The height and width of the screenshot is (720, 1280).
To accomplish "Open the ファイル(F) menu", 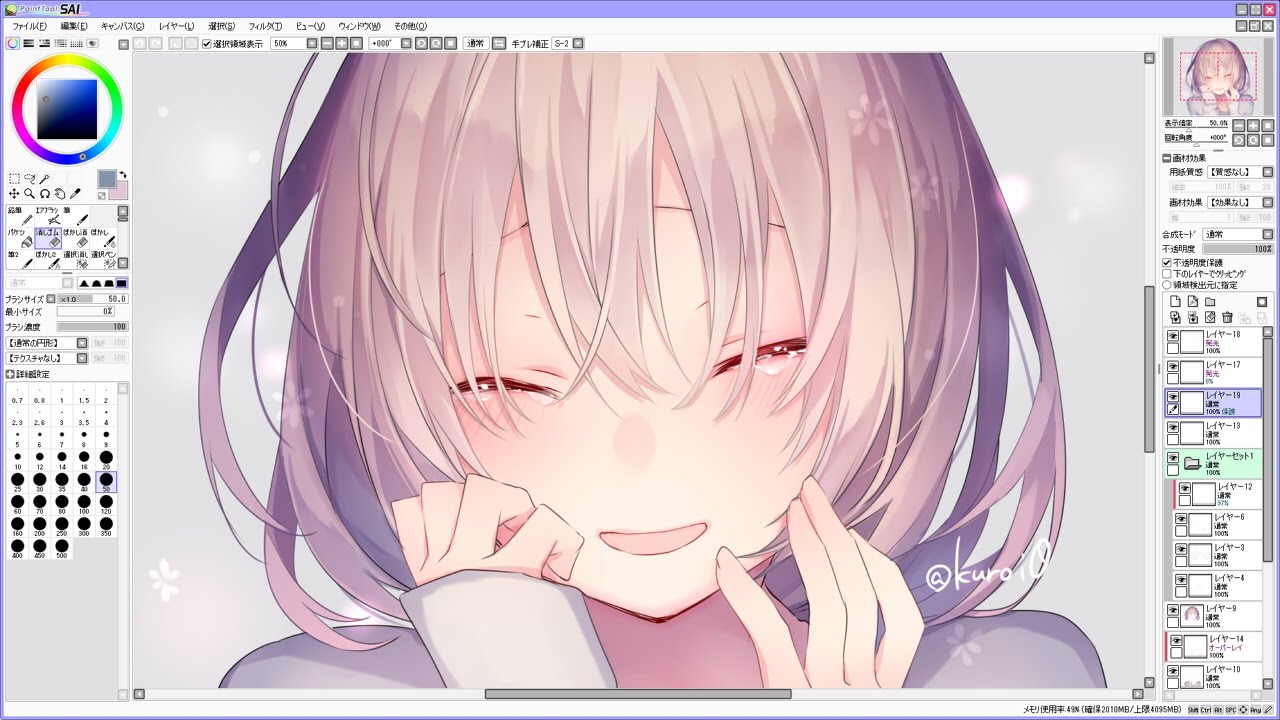I will [29, 26].
